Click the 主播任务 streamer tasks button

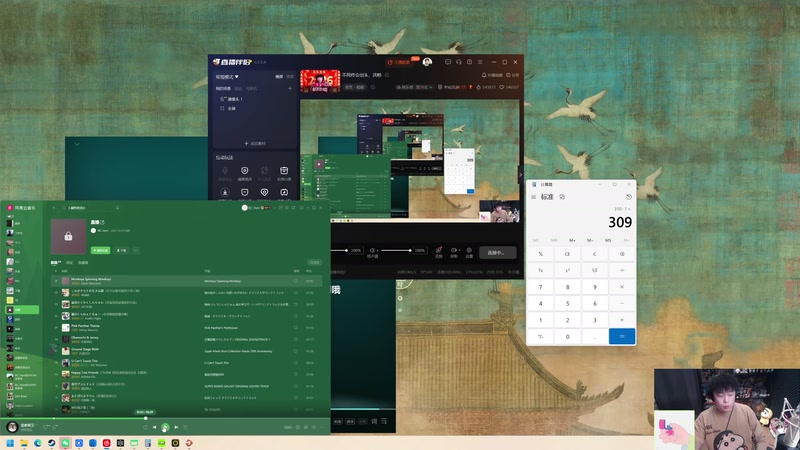tap(399, 62)
